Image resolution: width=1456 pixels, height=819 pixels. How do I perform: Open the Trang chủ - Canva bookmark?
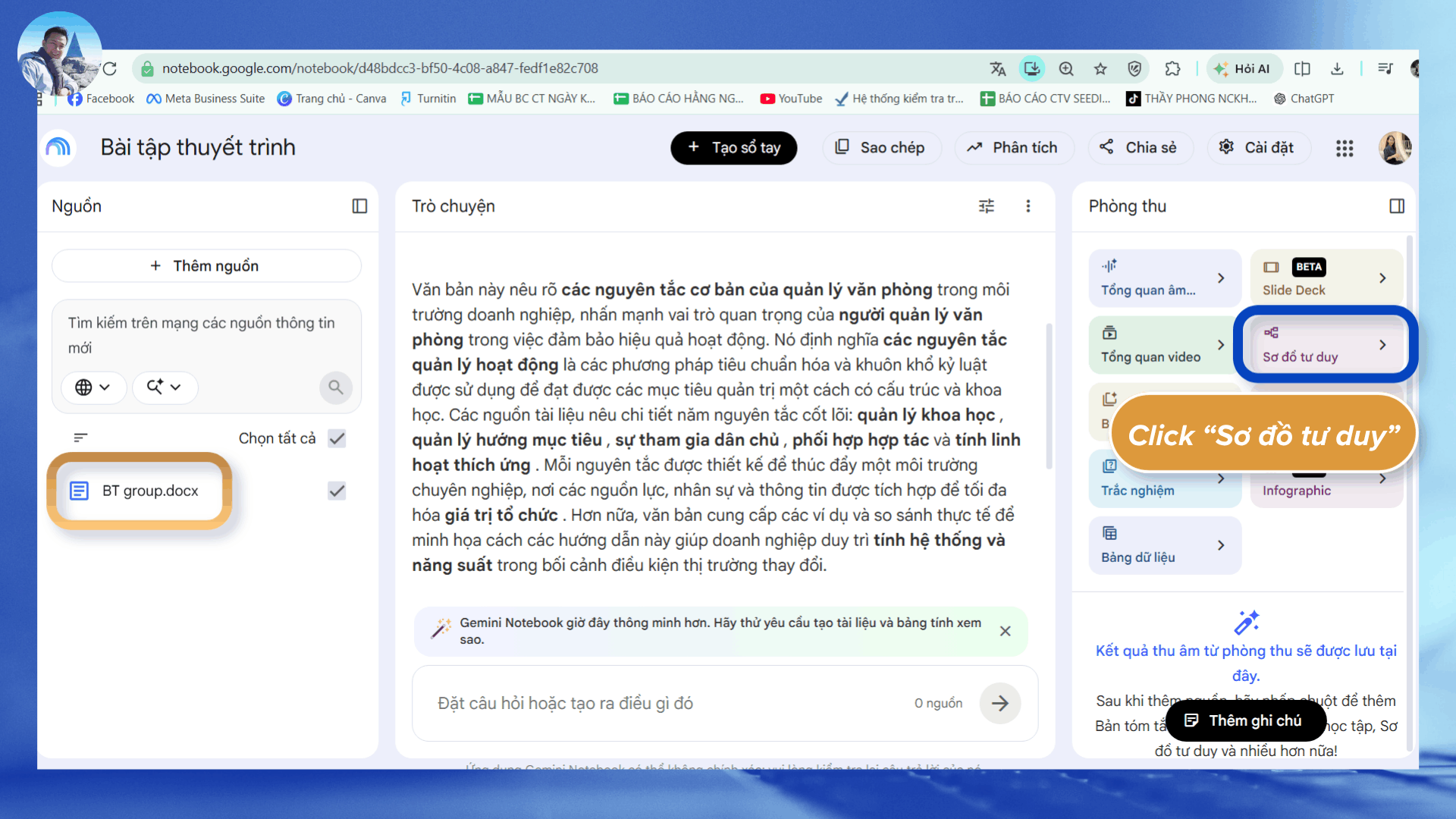coord(331,99)
